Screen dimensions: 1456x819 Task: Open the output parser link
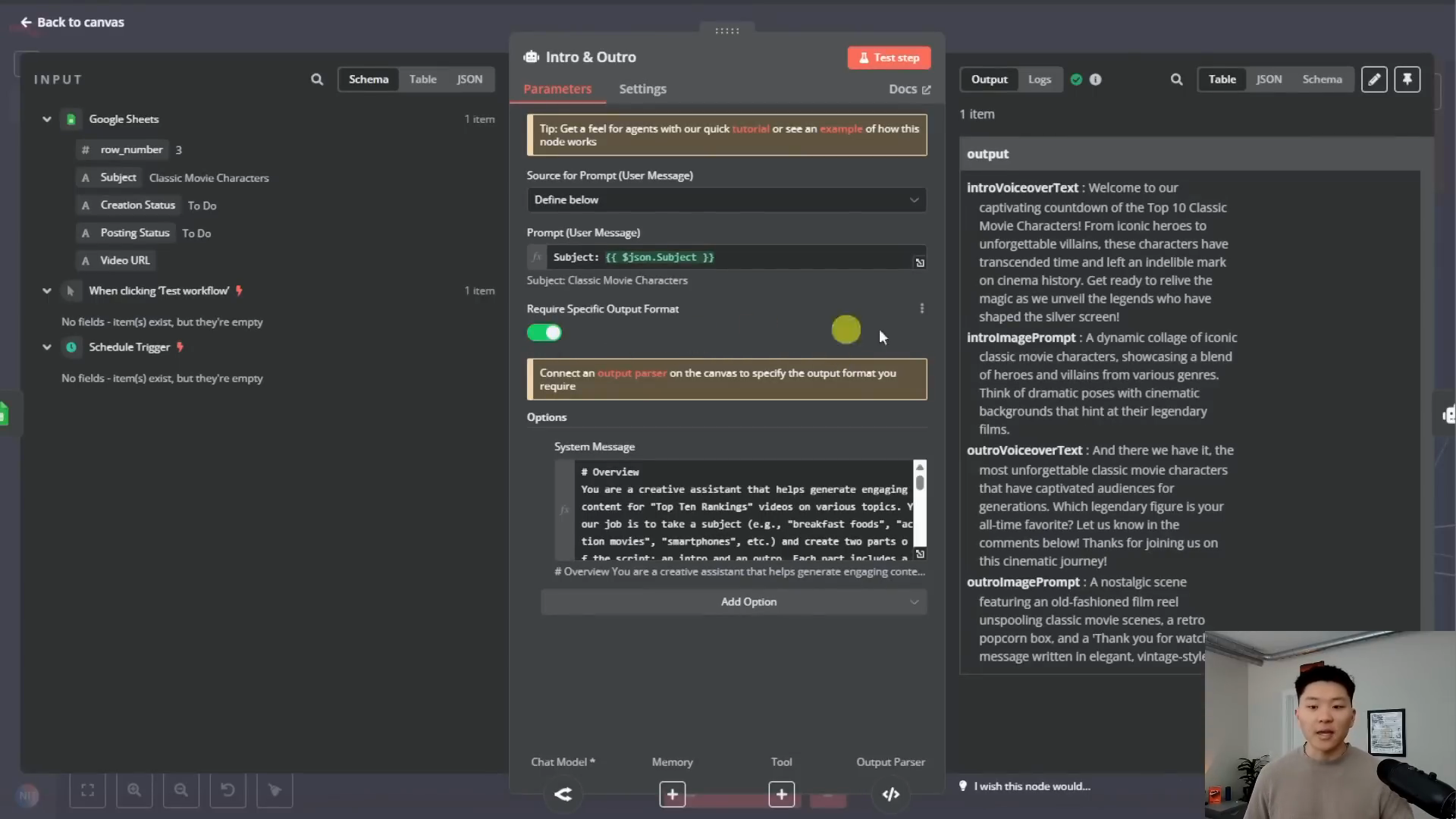click(x=632, y=373)
